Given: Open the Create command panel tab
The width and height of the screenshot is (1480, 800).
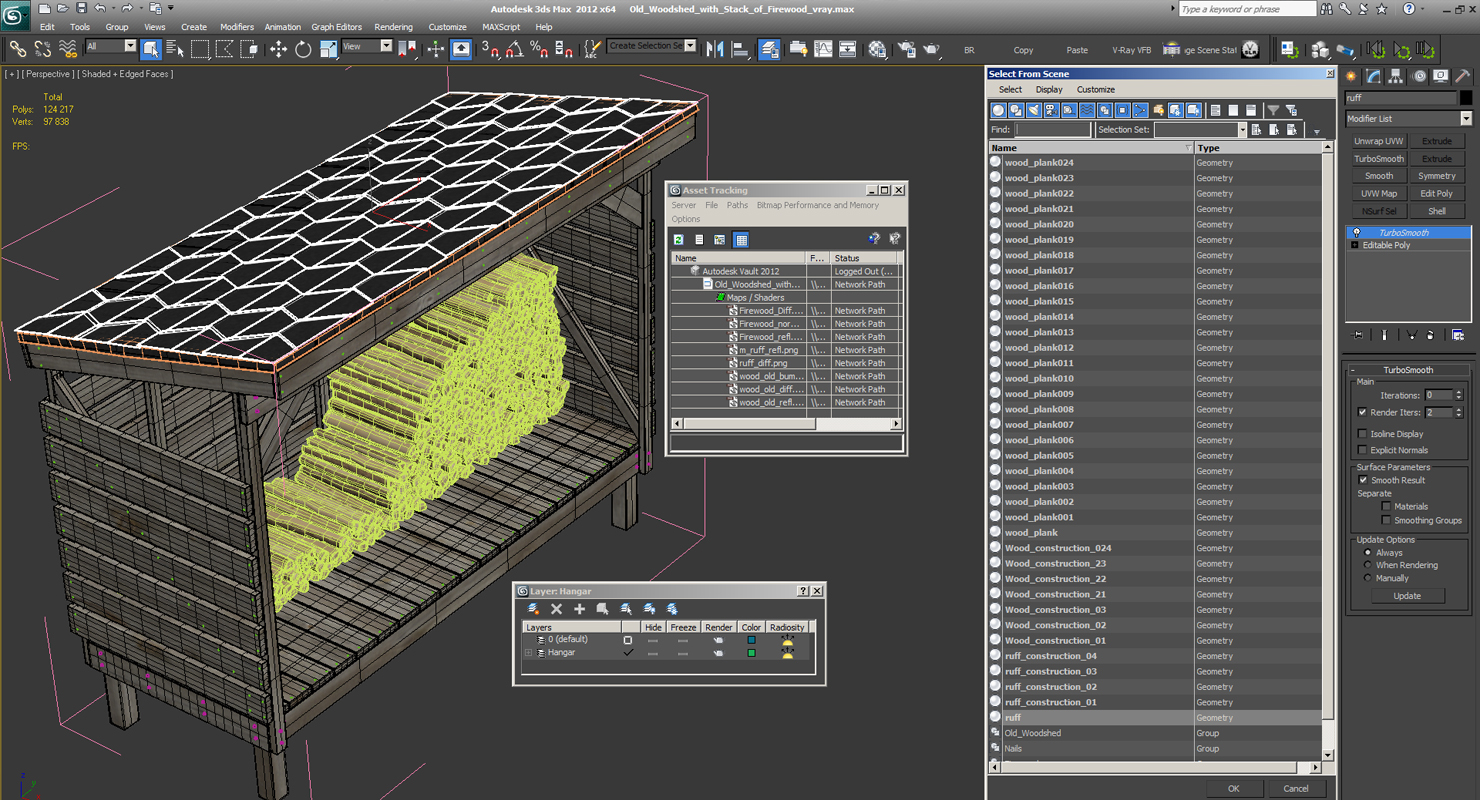Looking at the screenshot, I should pyautogui.click(x=1352, y=76).
